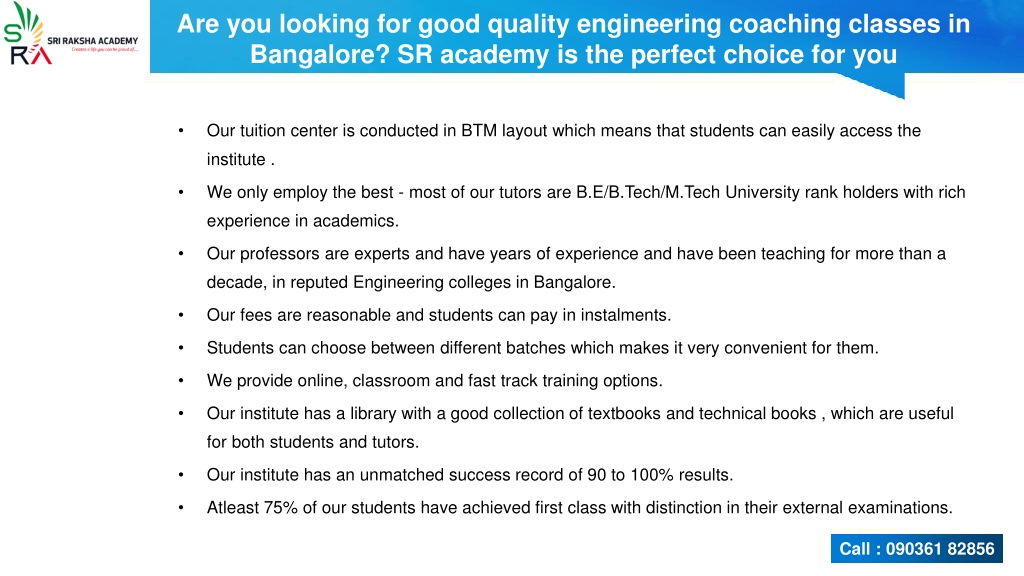Select the BTM layout tuition center bullet
This screenshot has width=1024, height=576.
tap(564, 145)
